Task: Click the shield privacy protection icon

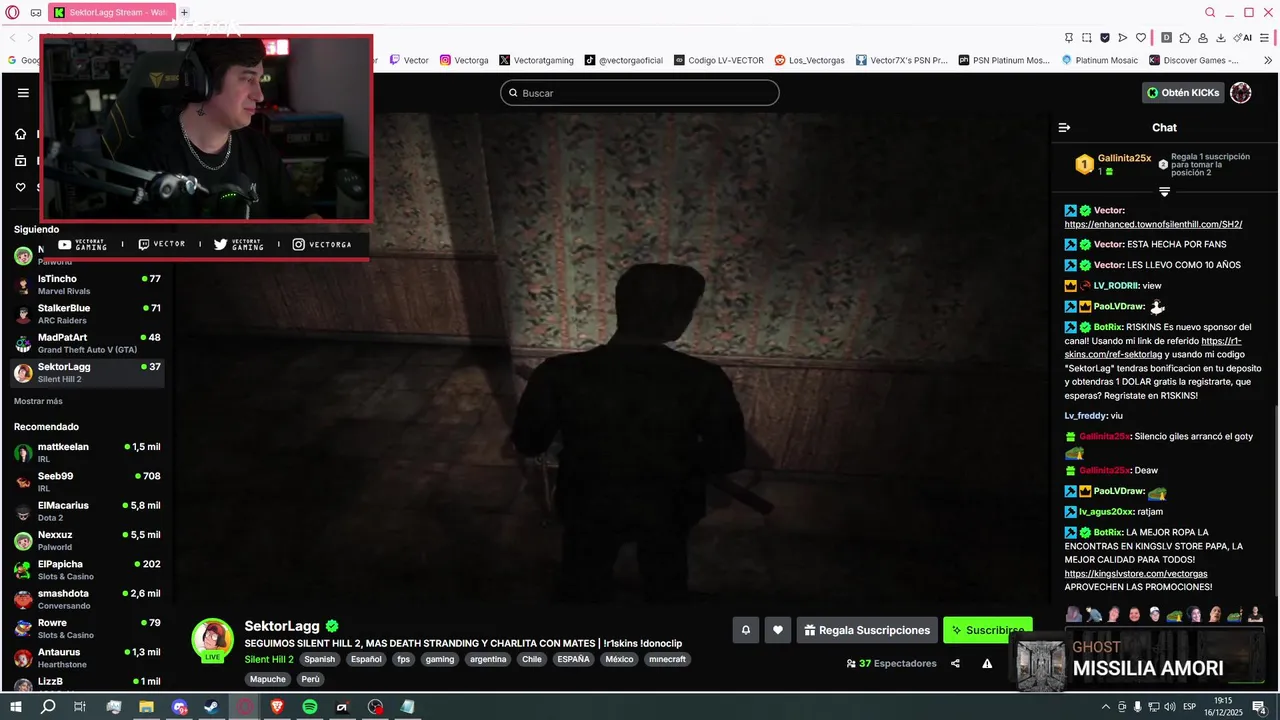Action: (x=1105, y=38)
